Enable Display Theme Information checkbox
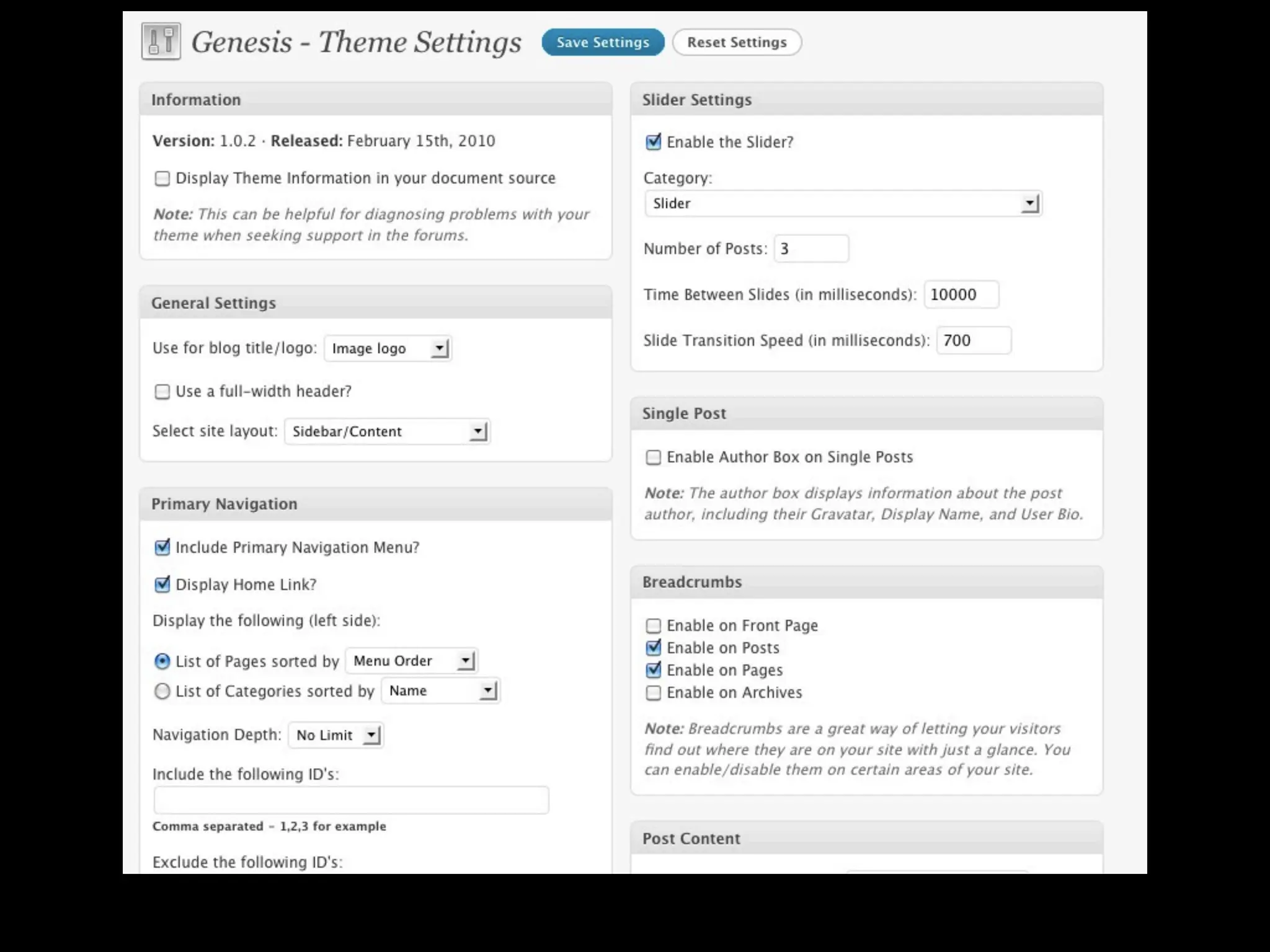Screen dimensions: 1270x952 162,178
